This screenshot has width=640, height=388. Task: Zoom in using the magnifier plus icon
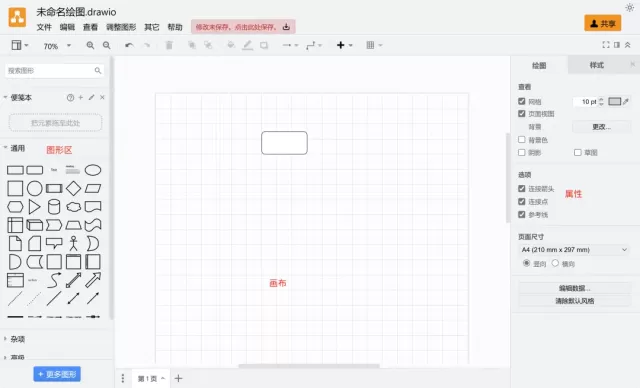pyautogui.click(x=90, y=45)
